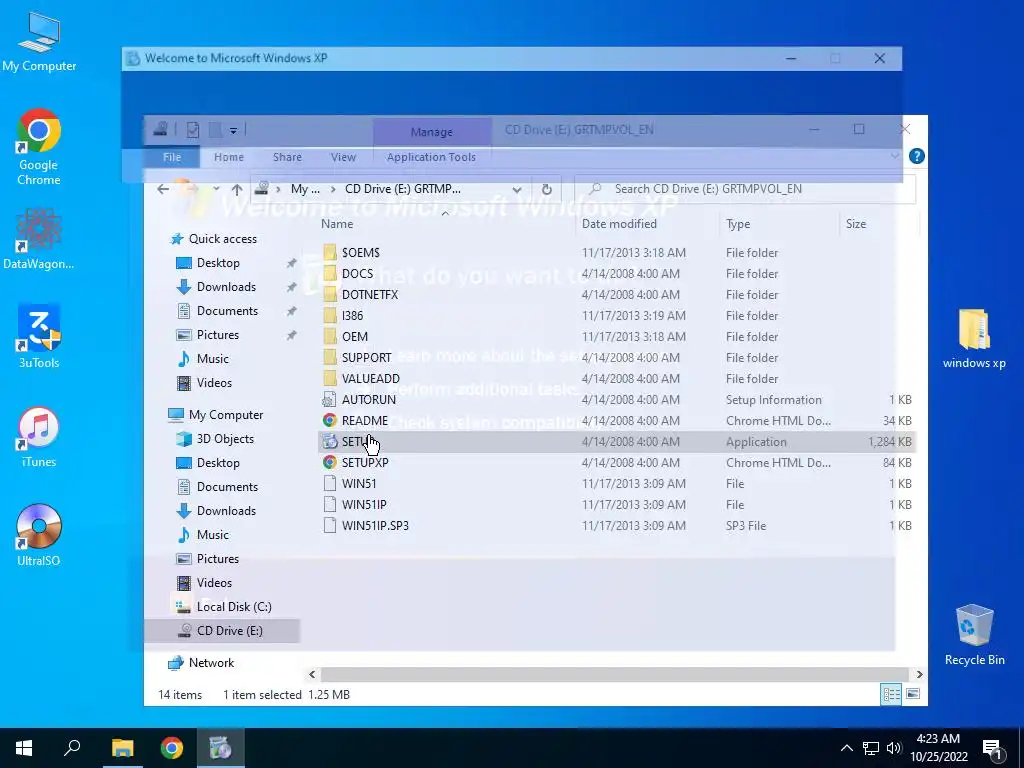Open the address bar history dropdown
Screen dimensions: 1024x768
[x=517, y=189]
